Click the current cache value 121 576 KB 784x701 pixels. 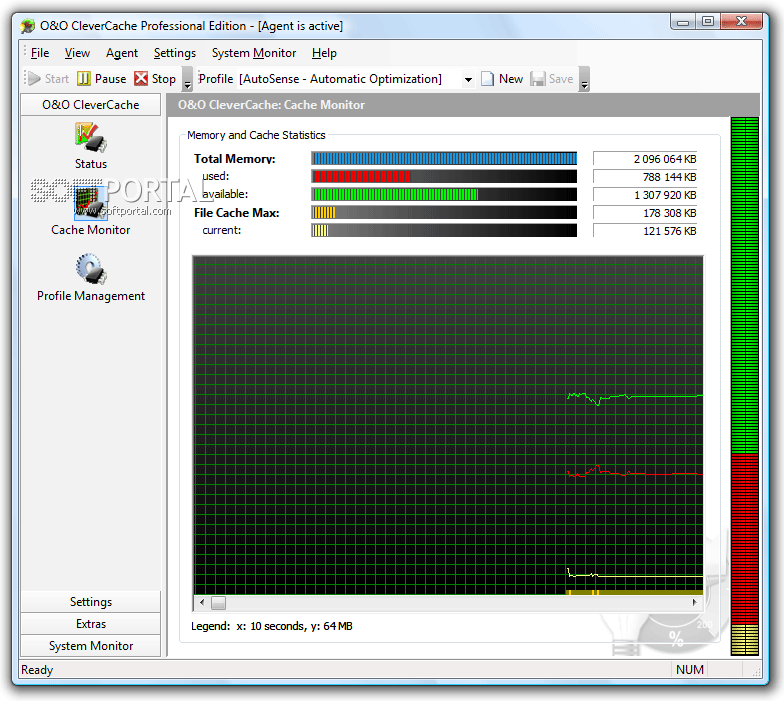tap(645, 231)
